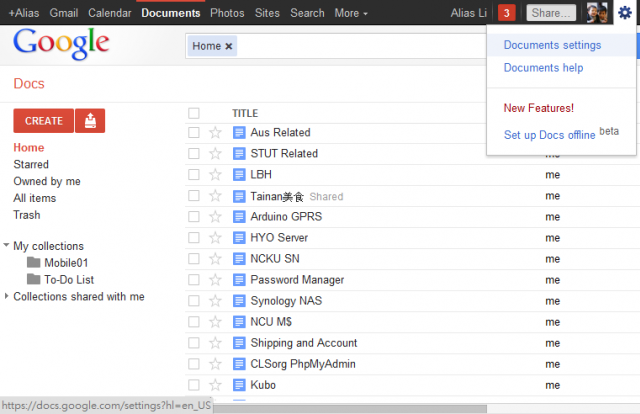640x414 pixels.
Task: Click the CREATE button
Action: point(44,121)
